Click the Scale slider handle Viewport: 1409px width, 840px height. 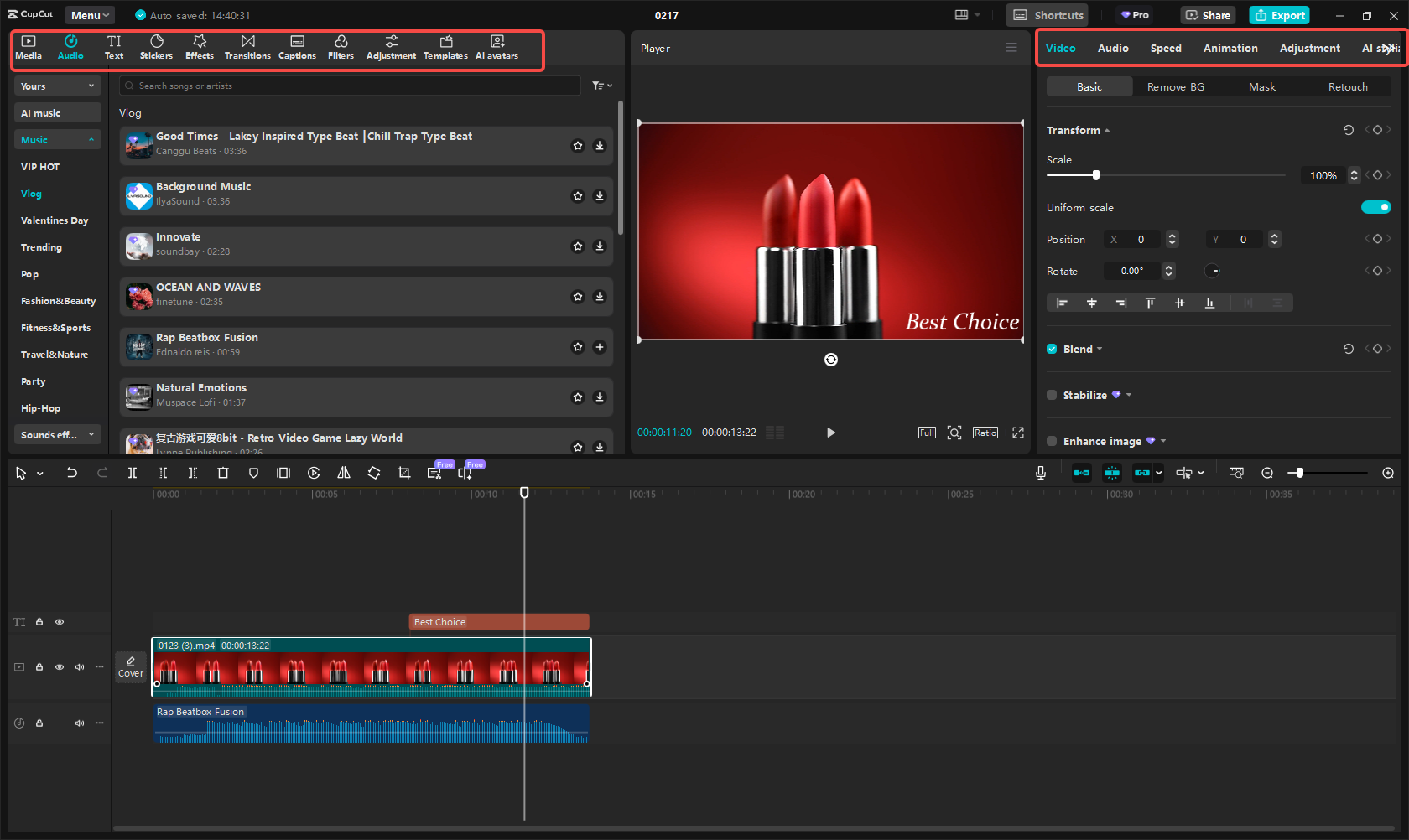(x=1095, y=175)
